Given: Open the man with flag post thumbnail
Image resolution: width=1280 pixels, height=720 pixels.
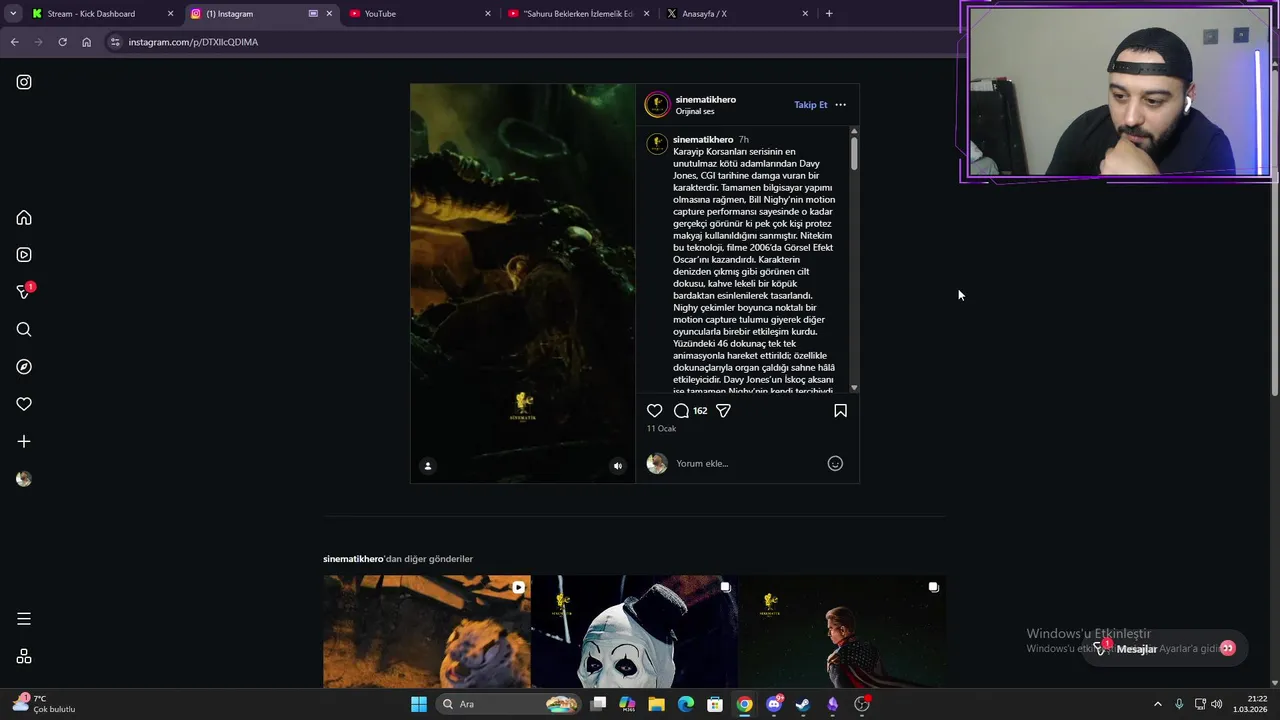Looking at the screenshot, I should coord(842,631).
